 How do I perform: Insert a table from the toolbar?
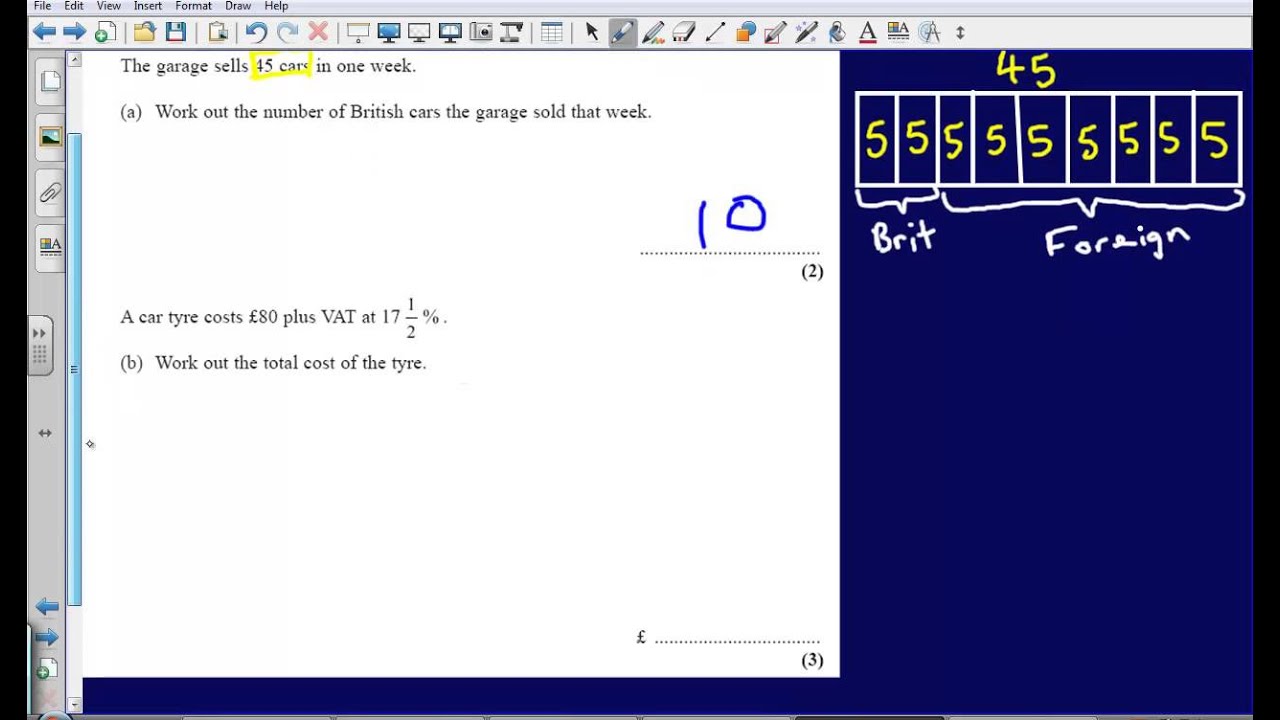coord(551,32)
